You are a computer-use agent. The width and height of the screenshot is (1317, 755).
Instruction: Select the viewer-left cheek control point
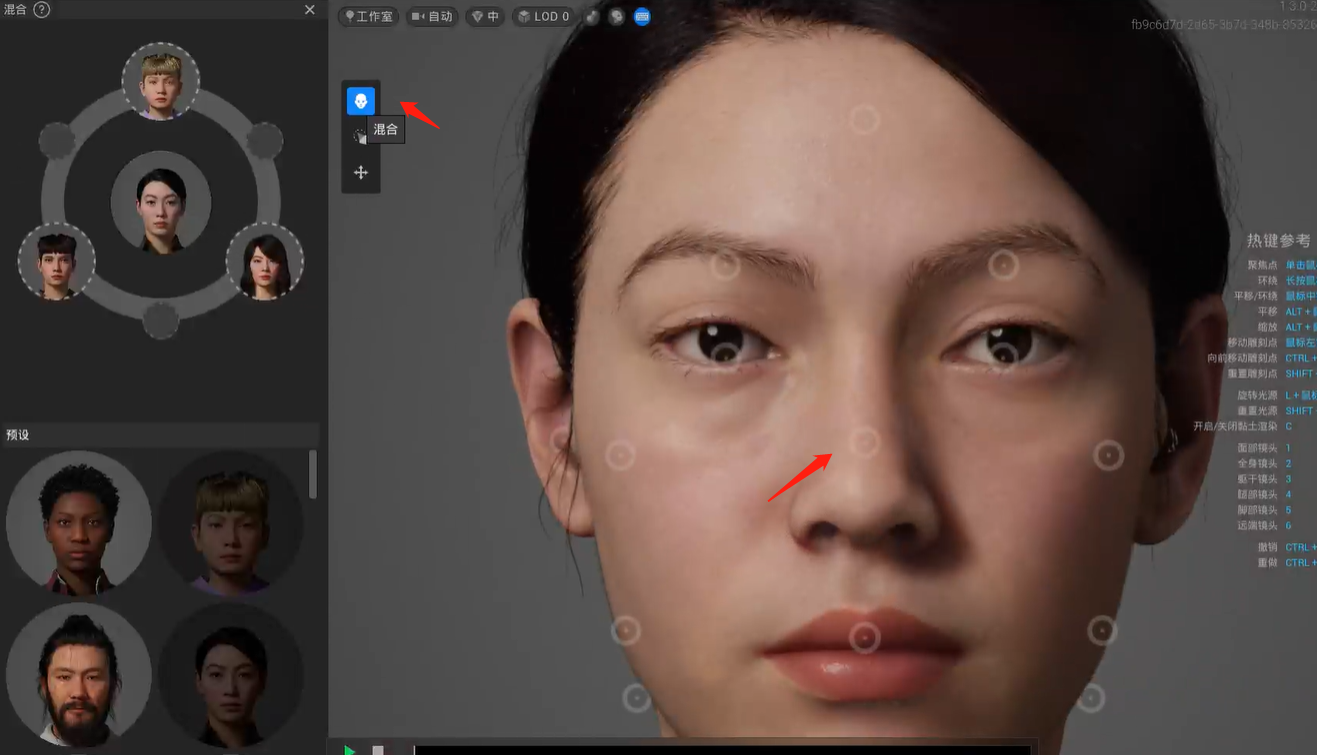point(621,456)
